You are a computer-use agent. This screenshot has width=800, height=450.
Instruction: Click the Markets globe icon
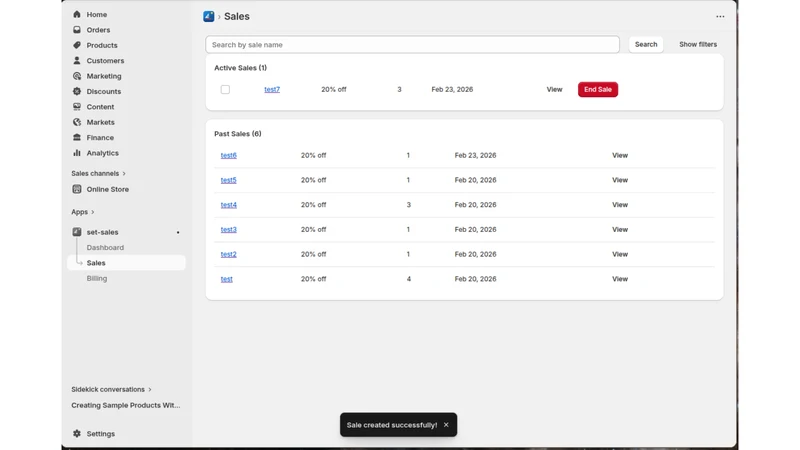coord(77,122)
